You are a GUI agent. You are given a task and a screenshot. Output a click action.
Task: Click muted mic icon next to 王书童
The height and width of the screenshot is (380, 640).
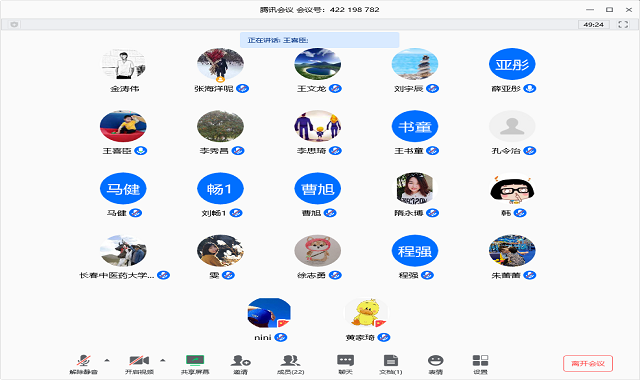click(433, 151)
